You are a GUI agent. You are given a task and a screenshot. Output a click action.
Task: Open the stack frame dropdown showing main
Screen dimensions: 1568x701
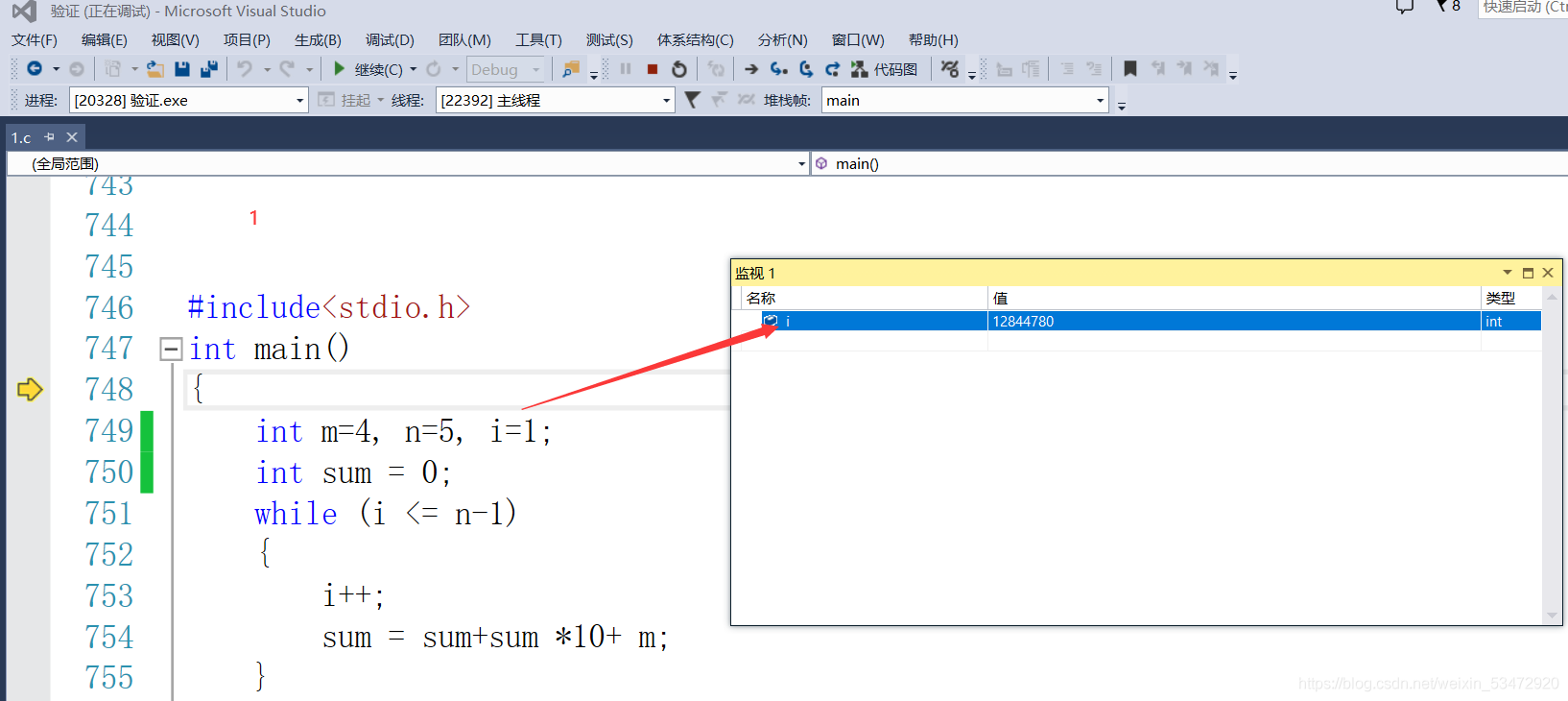964,100
